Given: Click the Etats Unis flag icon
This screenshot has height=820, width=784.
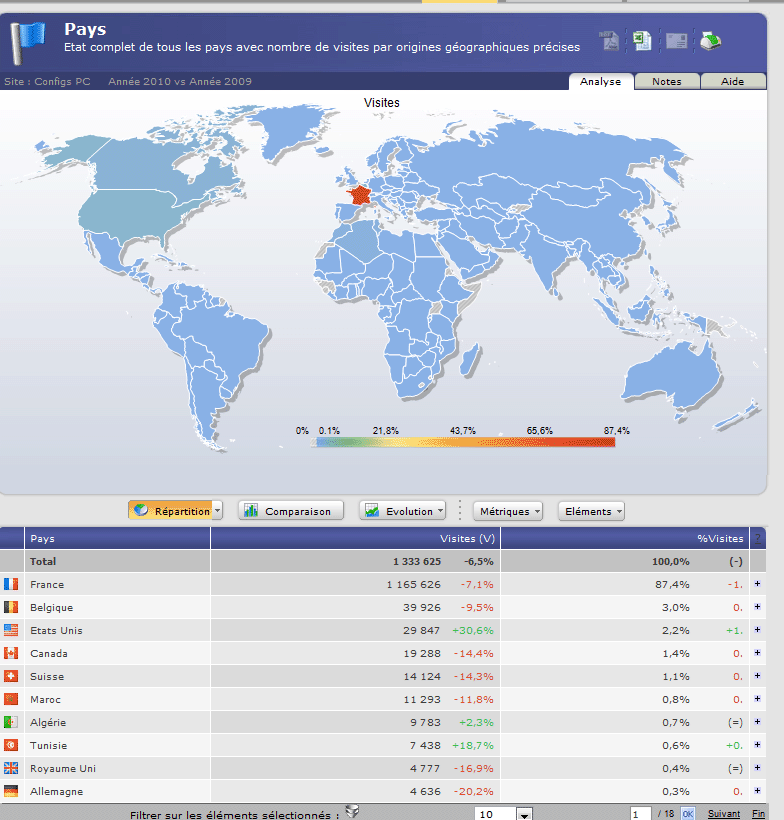Looking at the screenshot, I should [x=11, y=630].
